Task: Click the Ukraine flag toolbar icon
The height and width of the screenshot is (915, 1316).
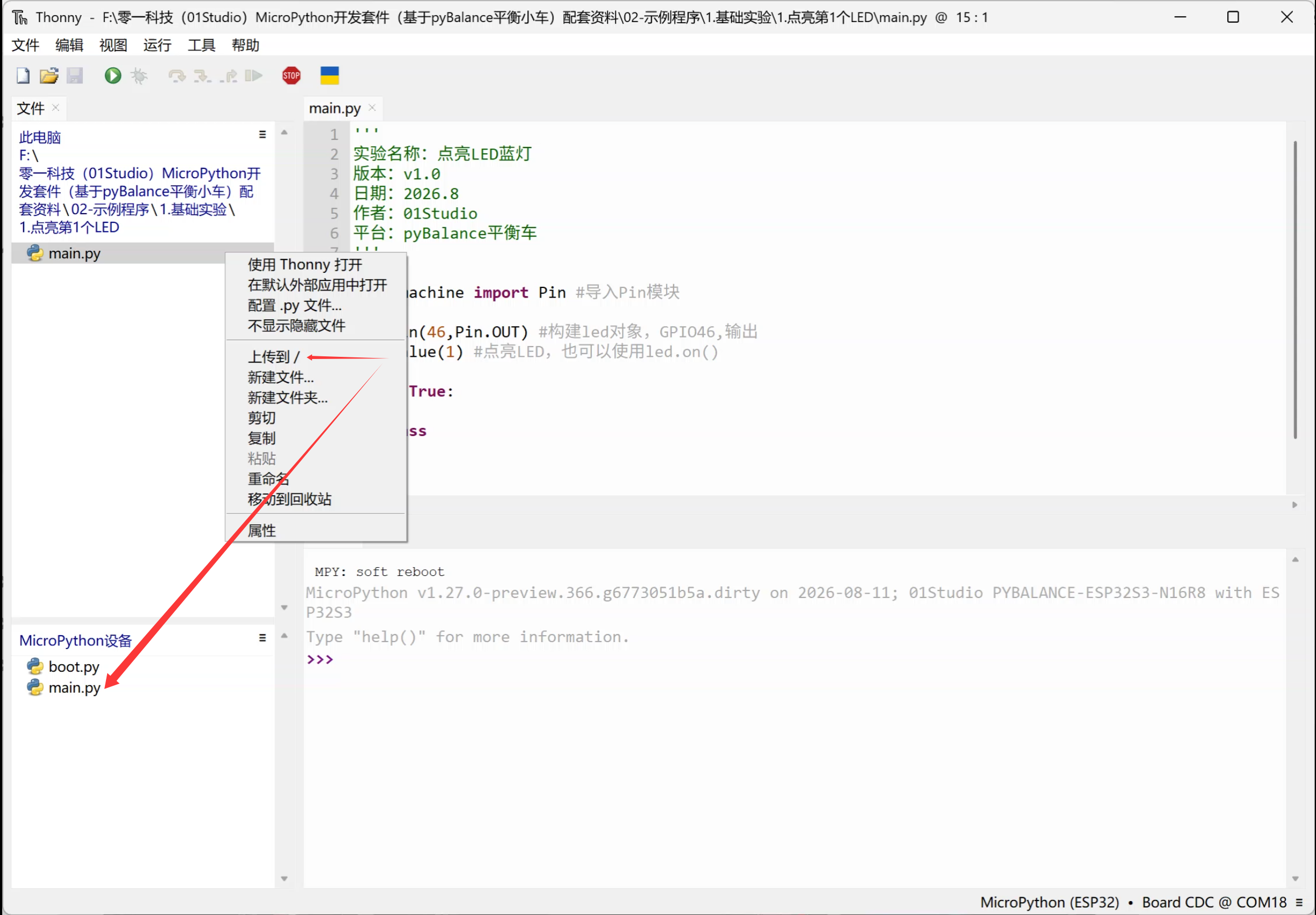Action: point(329,76)
